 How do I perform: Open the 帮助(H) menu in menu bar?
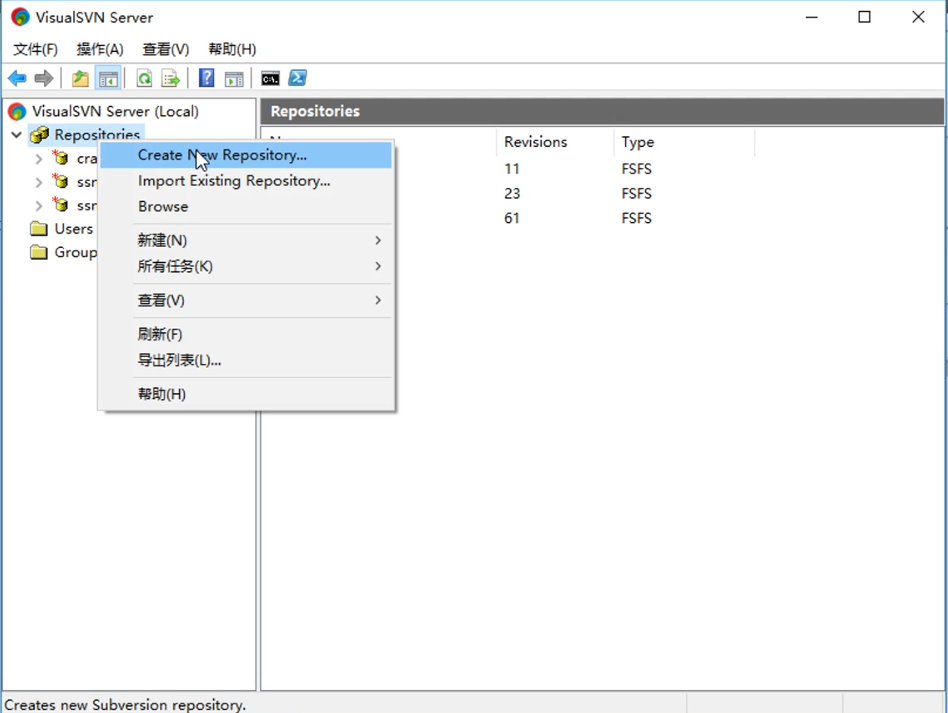(232, 49)
